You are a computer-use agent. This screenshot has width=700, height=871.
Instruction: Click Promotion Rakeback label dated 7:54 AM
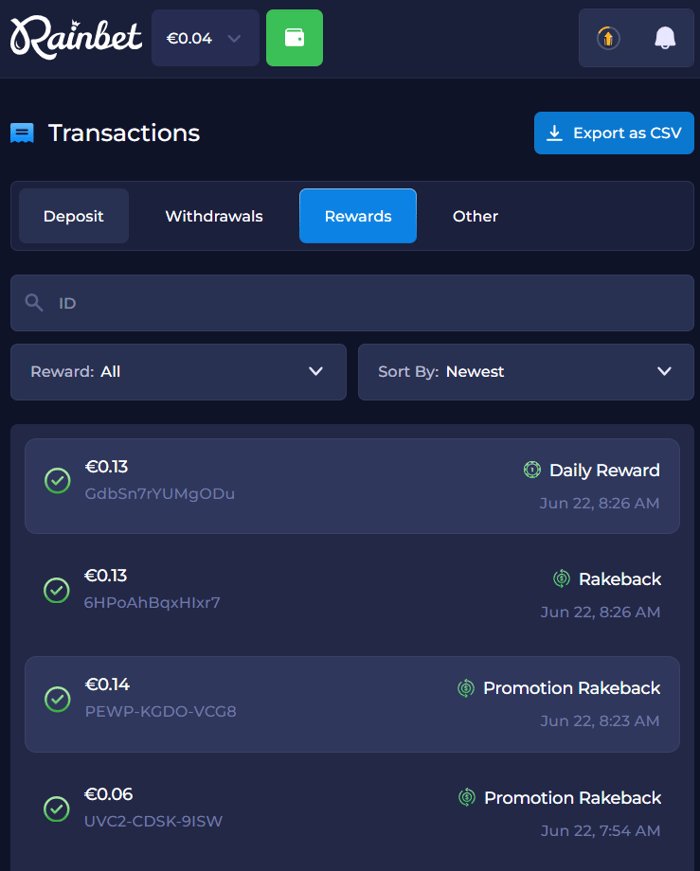[573, 798]
